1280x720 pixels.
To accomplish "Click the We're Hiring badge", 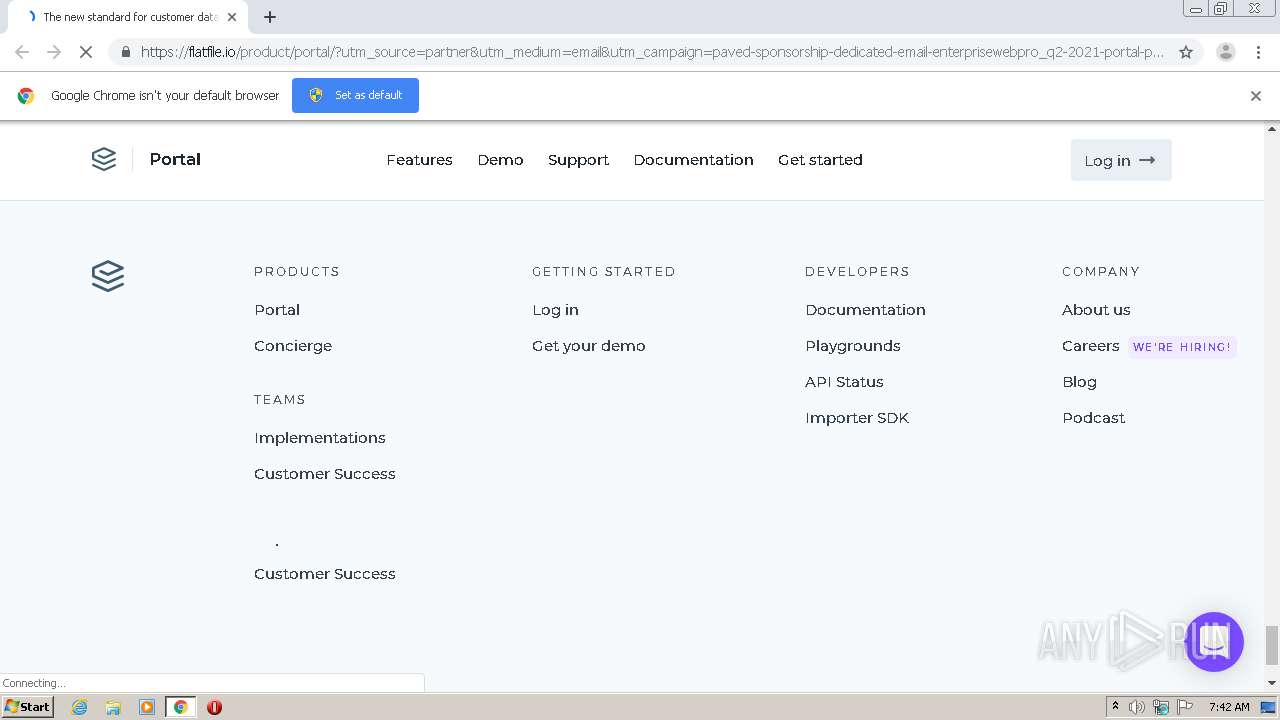I will [1182, 347].
